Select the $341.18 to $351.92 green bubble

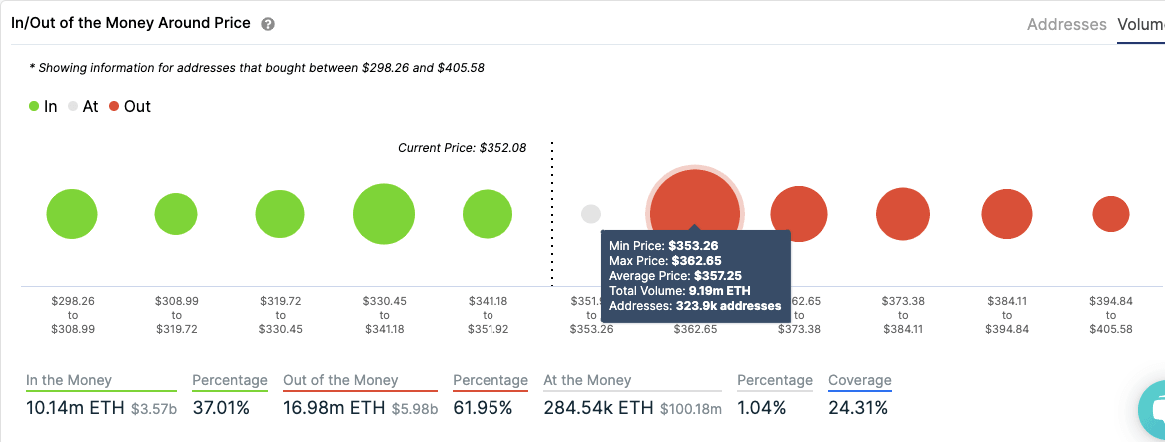click(488, 214)
